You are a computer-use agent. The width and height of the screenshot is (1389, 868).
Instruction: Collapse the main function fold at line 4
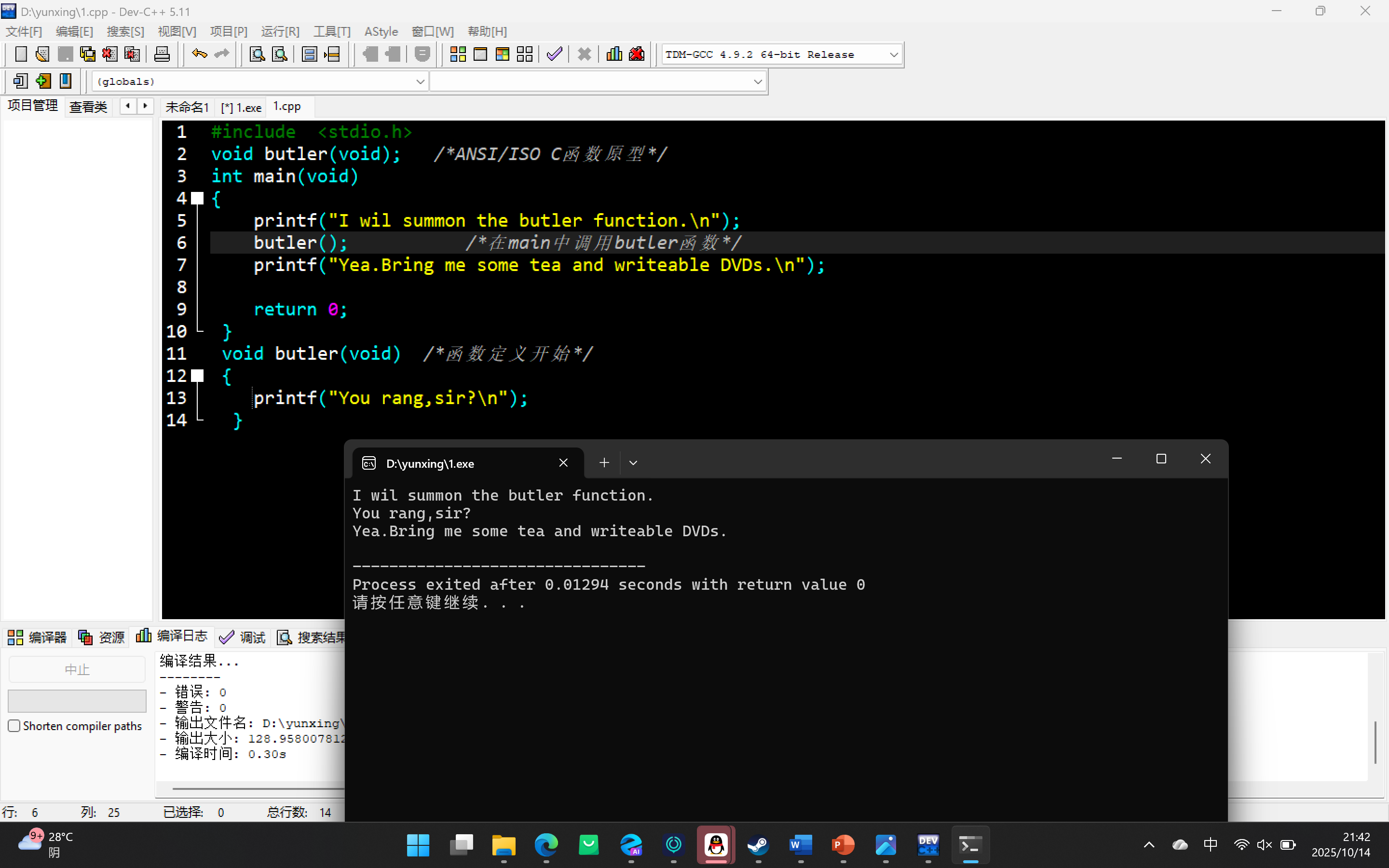click(197, 199)
